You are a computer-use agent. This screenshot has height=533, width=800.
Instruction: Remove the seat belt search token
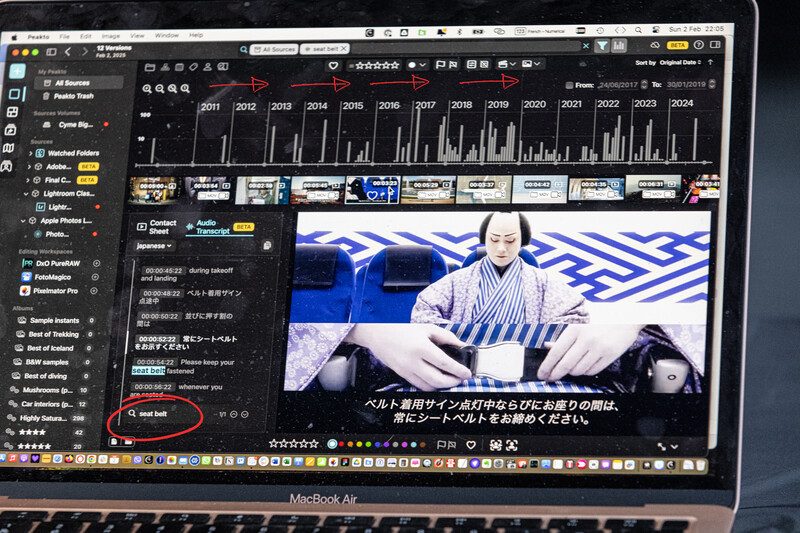click(x=344, y=48)
